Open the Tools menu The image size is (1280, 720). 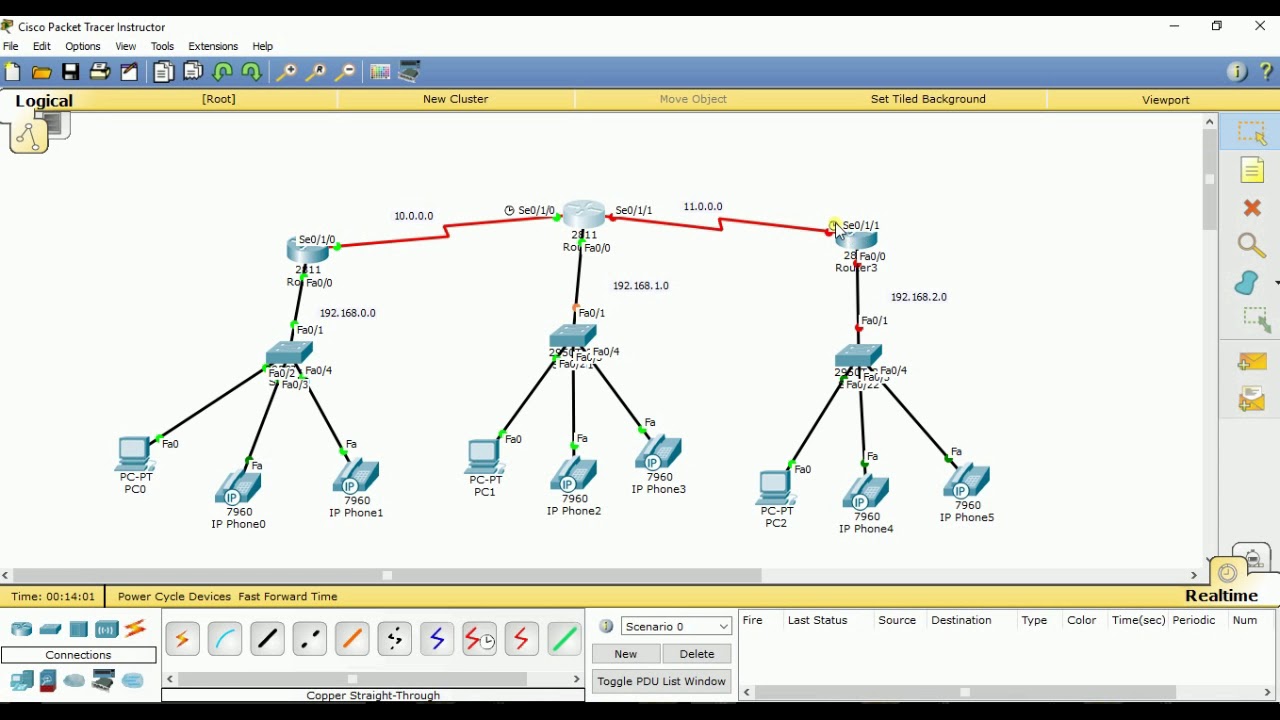pos(162,46)
